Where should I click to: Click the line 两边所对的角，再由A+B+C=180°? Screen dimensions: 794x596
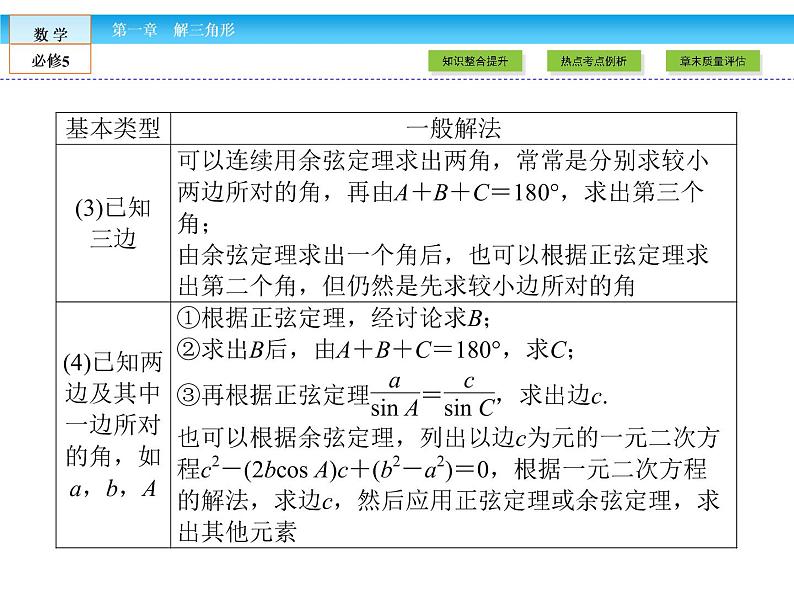point(441,192)
